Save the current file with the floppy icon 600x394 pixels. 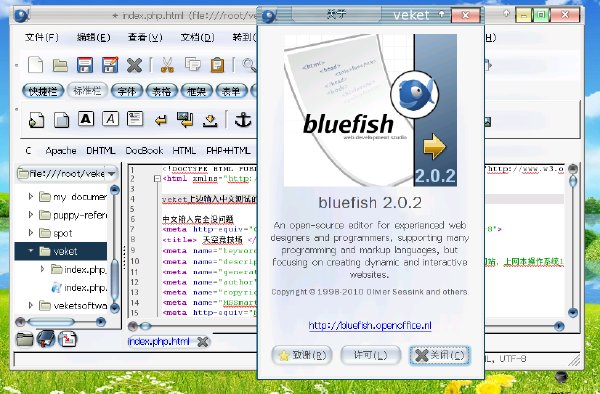pos(85,65)
